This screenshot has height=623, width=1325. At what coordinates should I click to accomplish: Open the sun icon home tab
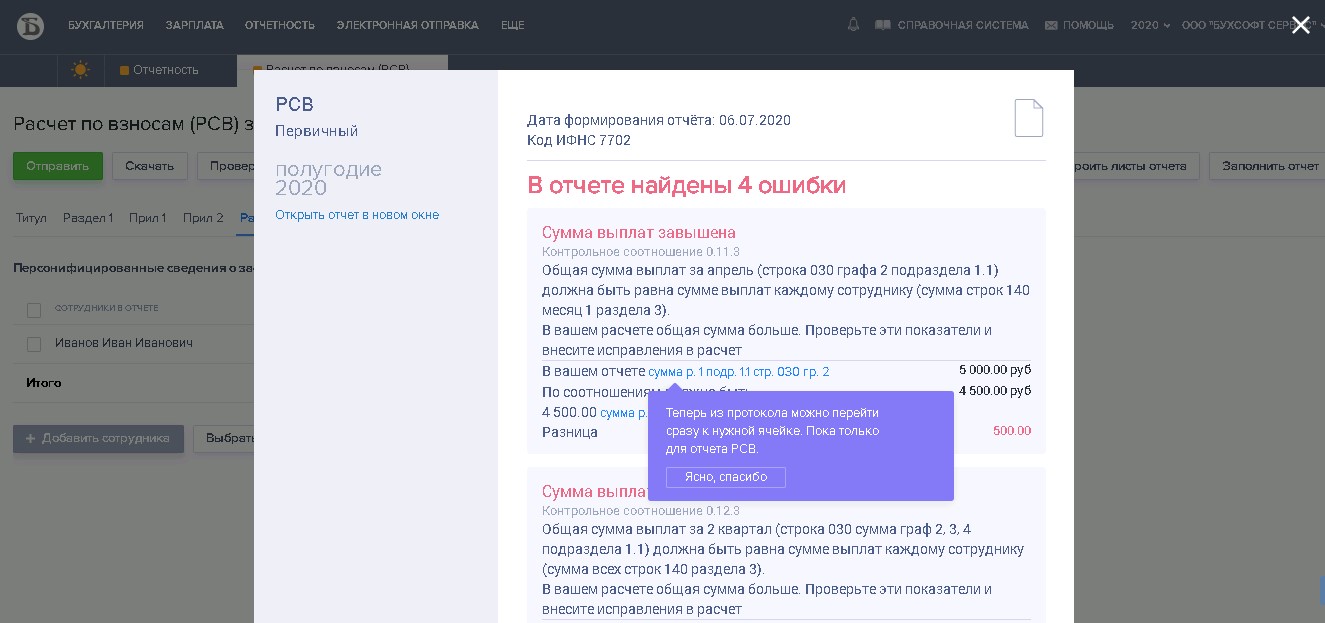click(x=80, y=70)
